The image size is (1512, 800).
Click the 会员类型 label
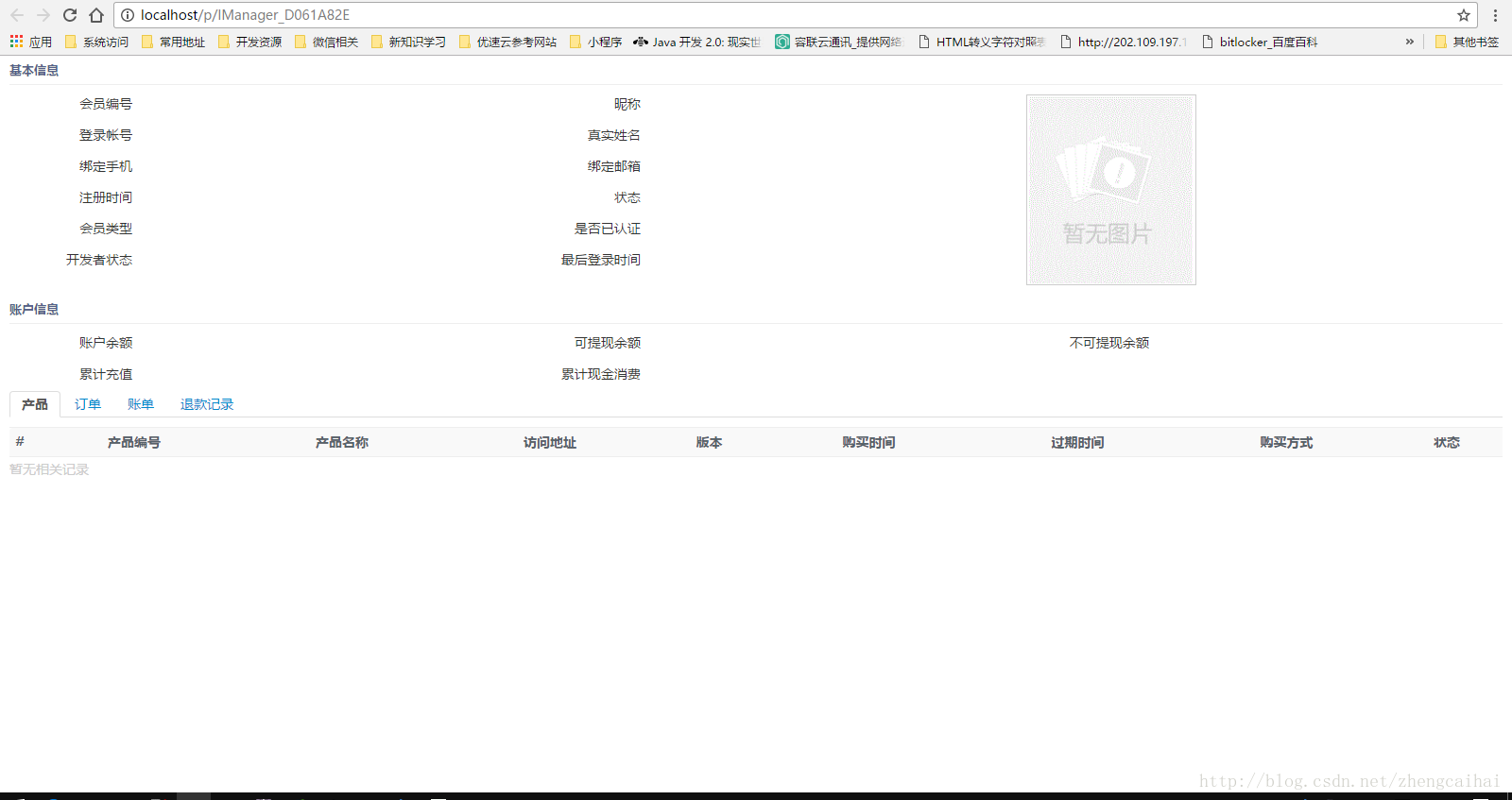click(106, 229)
